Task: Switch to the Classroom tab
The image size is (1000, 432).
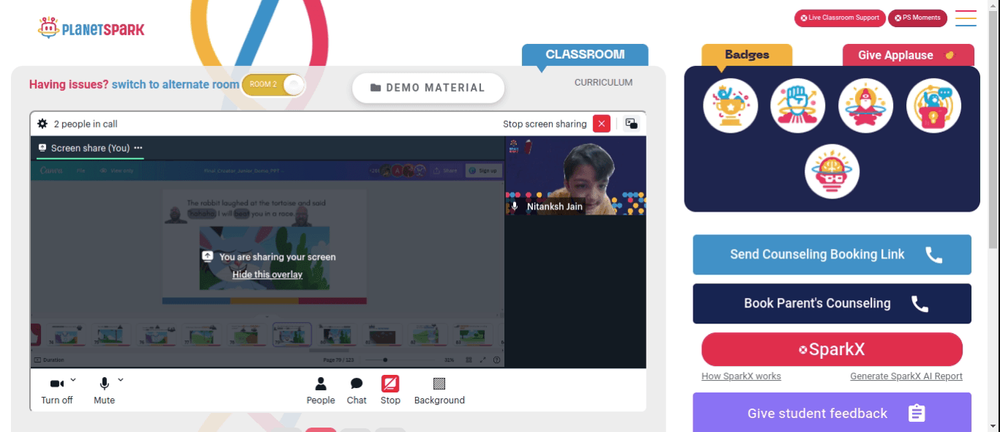Action: pos(585,55)
